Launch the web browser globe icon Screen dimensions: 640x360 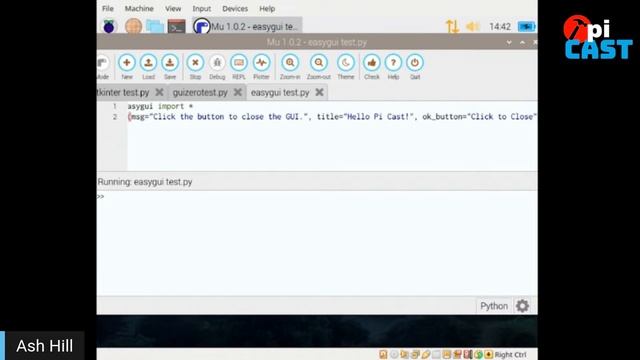(x=133, y=27)
